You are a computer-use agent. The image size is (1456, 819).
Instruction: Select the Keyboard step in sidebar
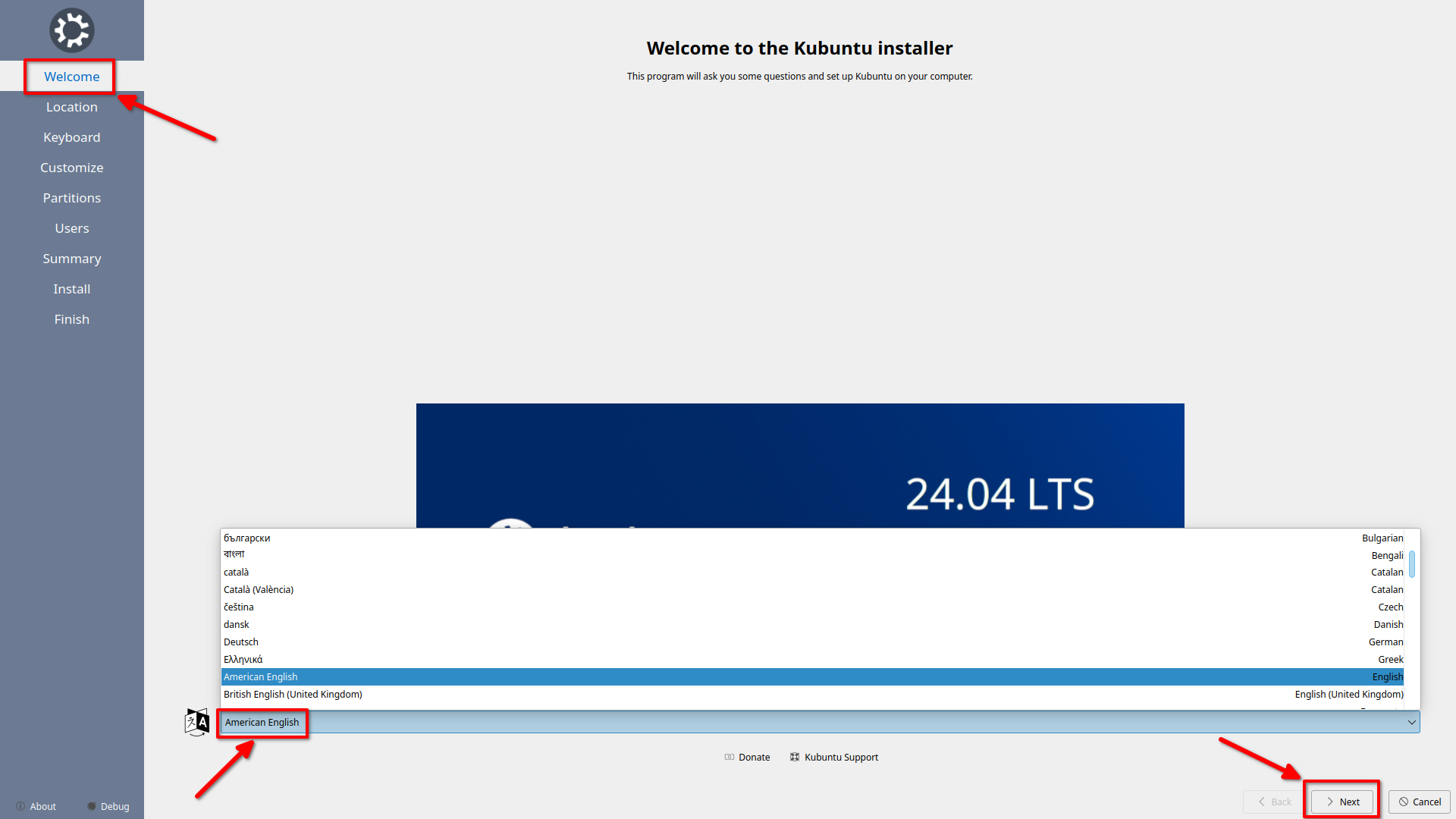(71, 137)
